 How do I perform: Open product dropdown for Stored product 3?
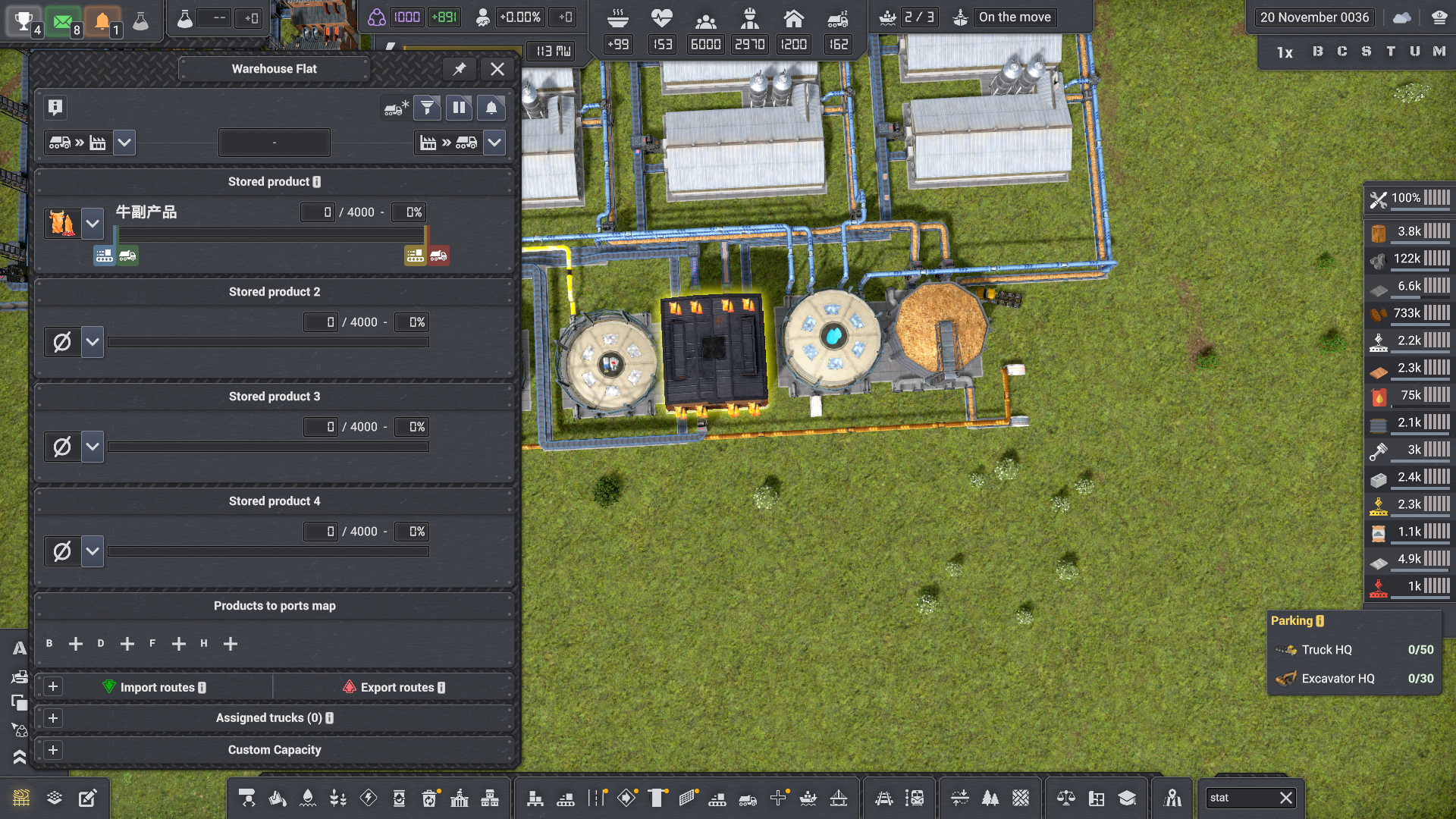click(93, 447)
